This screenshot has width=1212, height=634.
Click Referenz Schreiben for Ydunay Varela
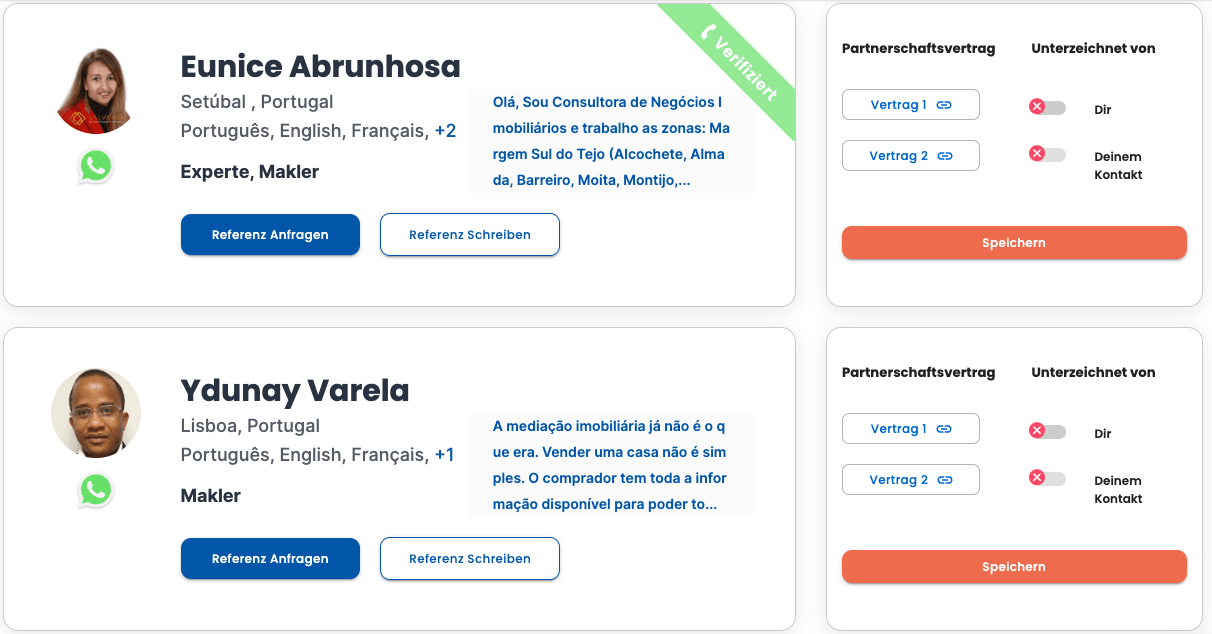(470, 559)
